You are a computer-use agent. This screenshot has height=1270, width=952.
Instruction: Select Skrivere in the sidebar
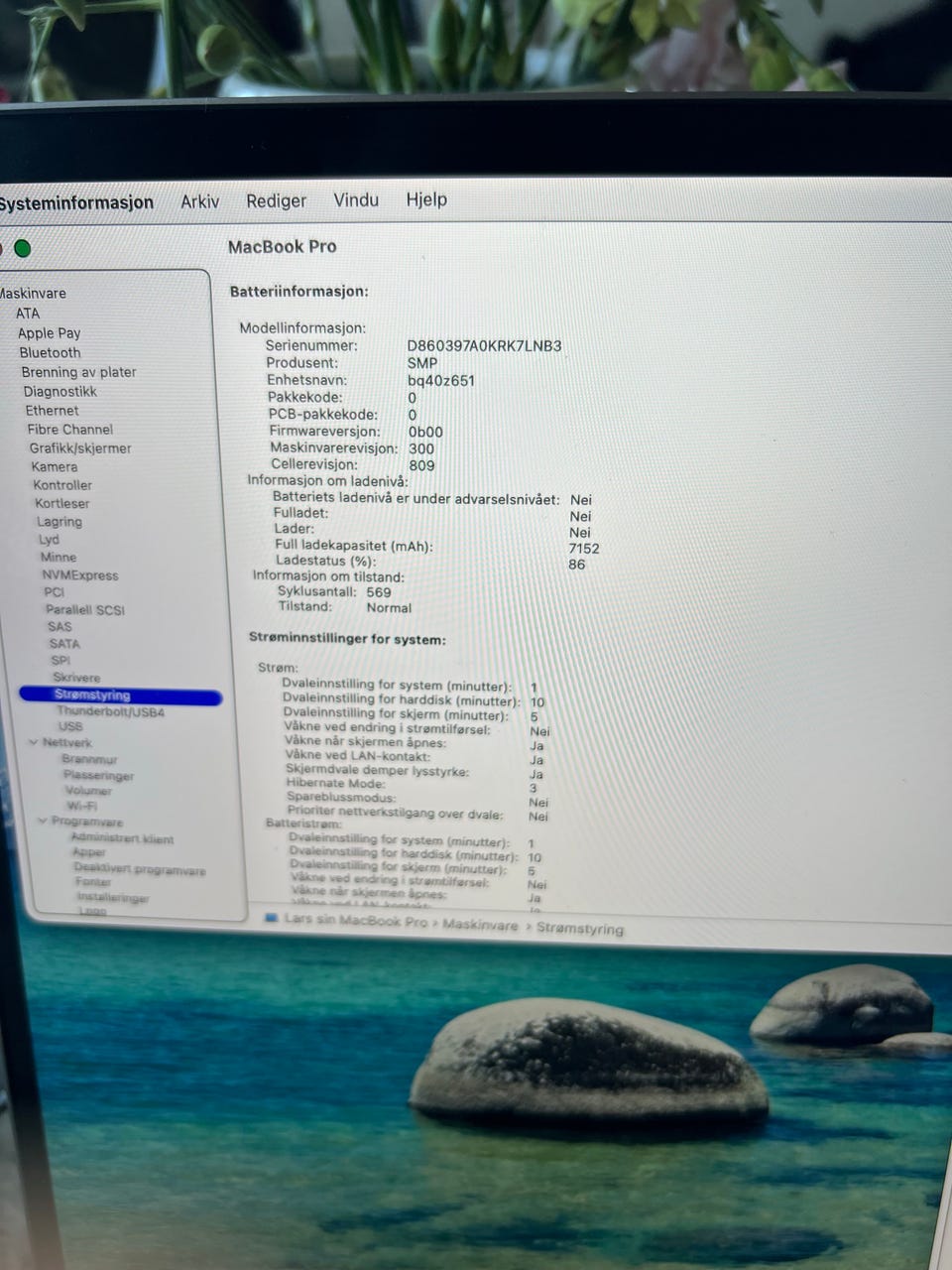(x=76, y=677)
